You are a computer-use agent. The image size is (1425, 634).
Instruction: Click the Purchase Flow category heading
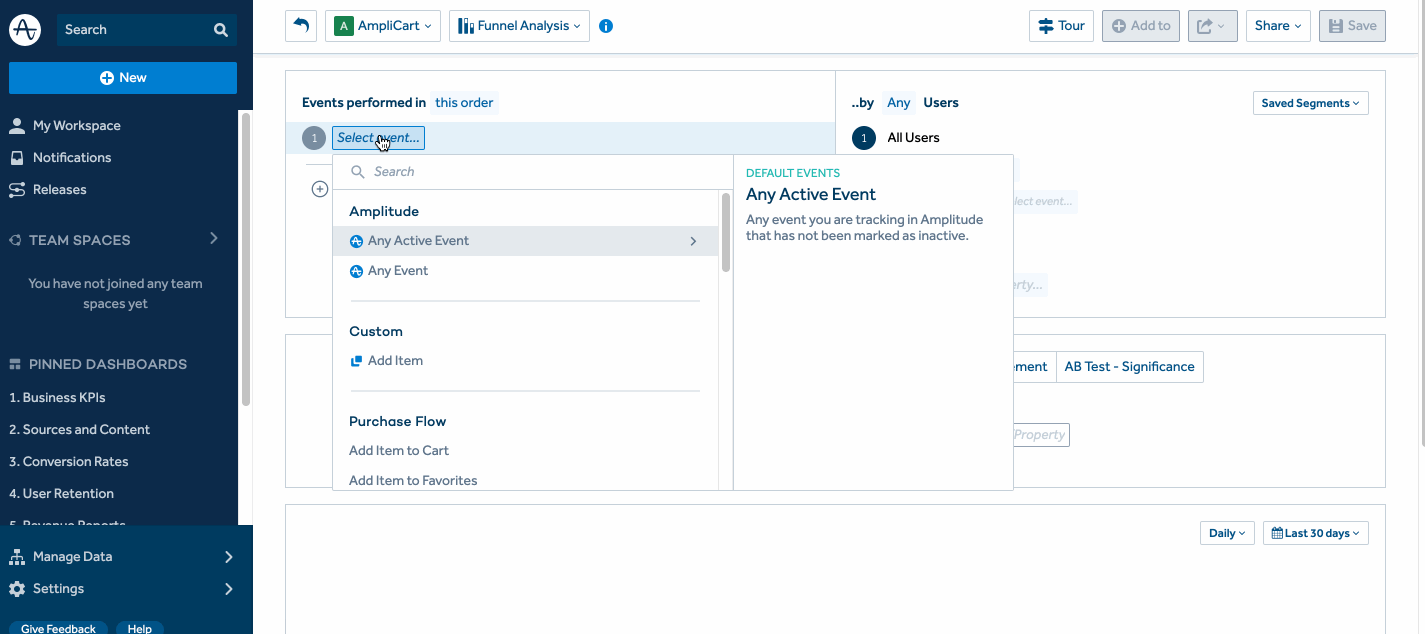click(x=398, y=421)
